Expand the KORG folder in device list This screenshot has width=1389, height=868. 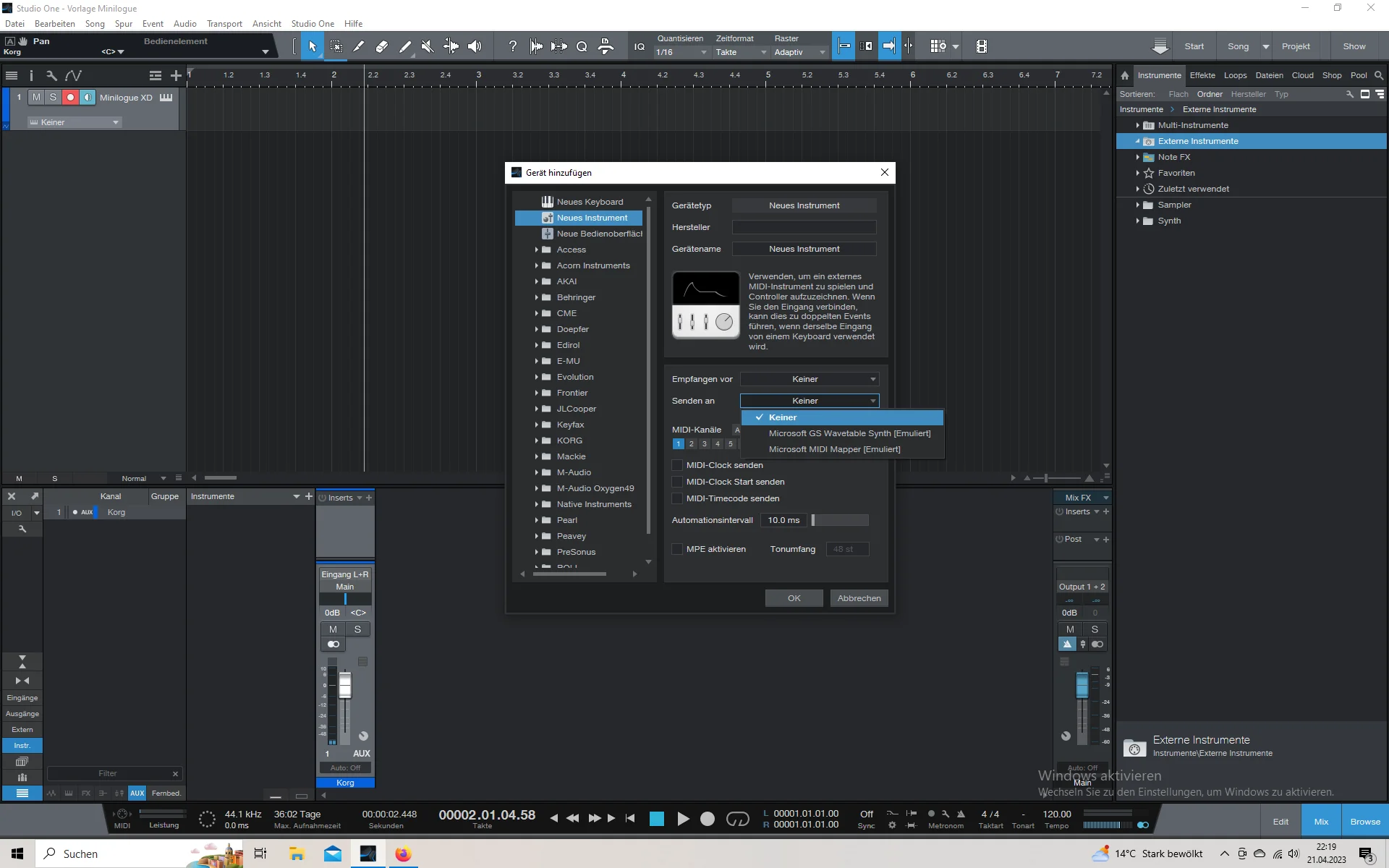tap(537, 441)
